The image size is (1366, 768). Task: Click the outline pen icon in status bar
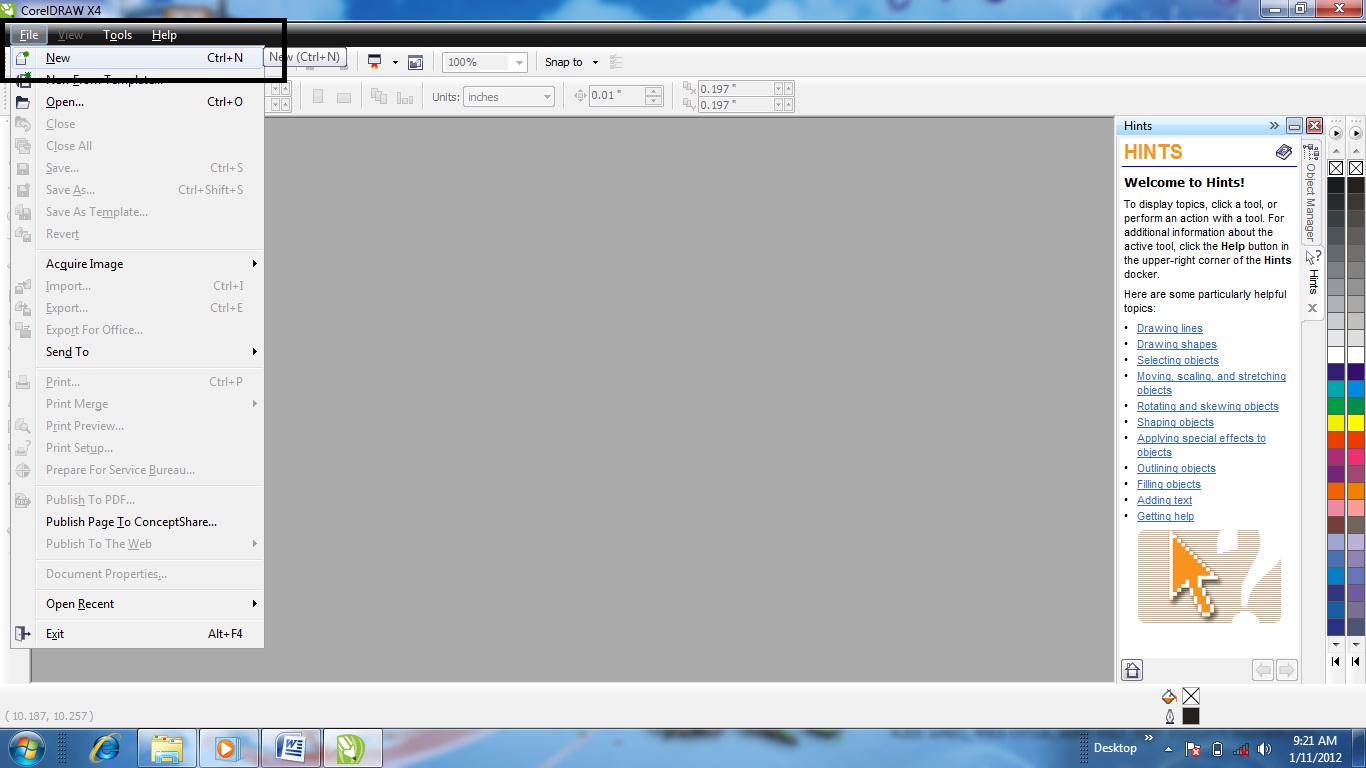[x=1170, y=716]
